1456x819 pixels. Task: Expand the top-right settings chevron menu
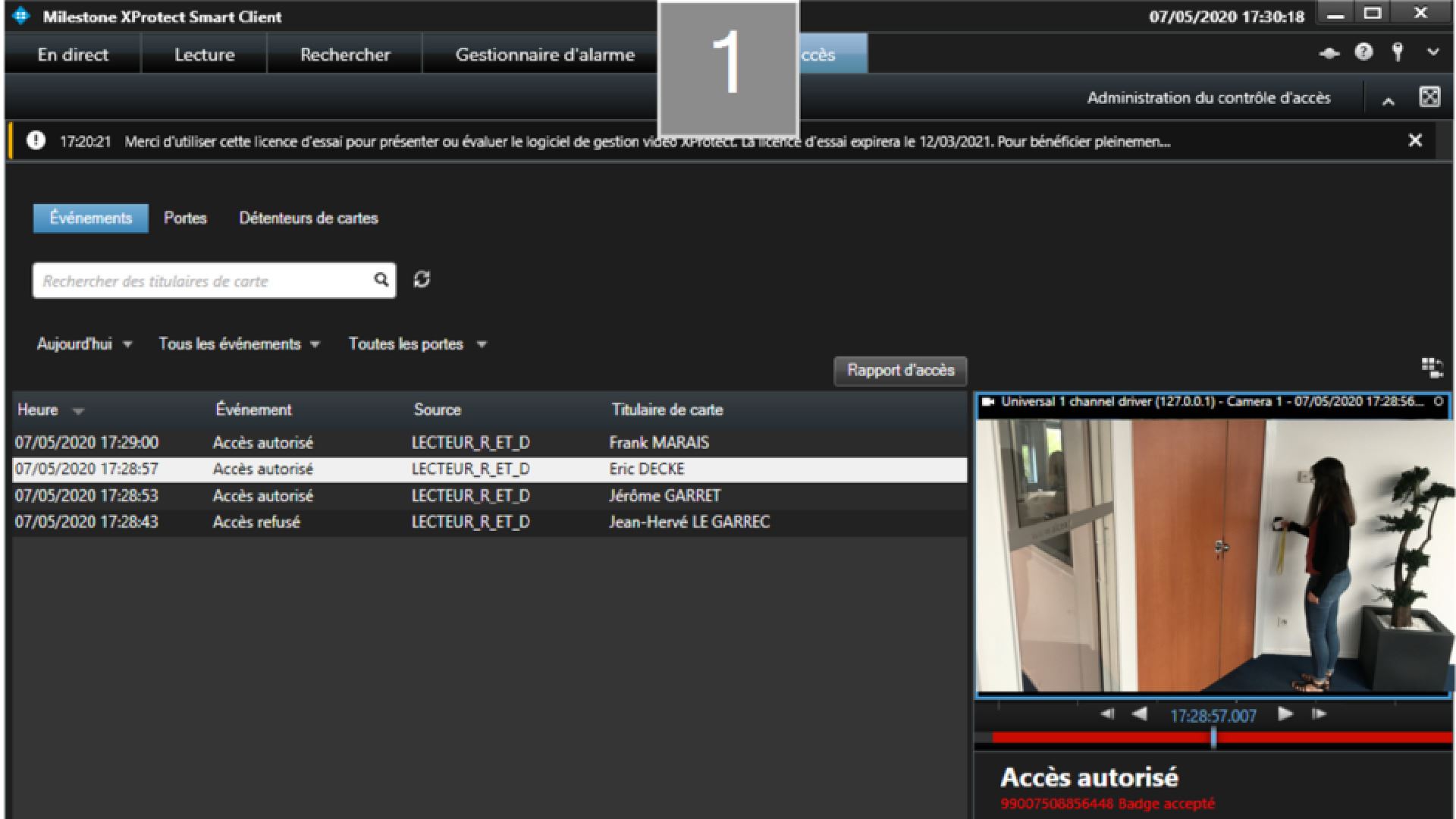[1432, 52]
